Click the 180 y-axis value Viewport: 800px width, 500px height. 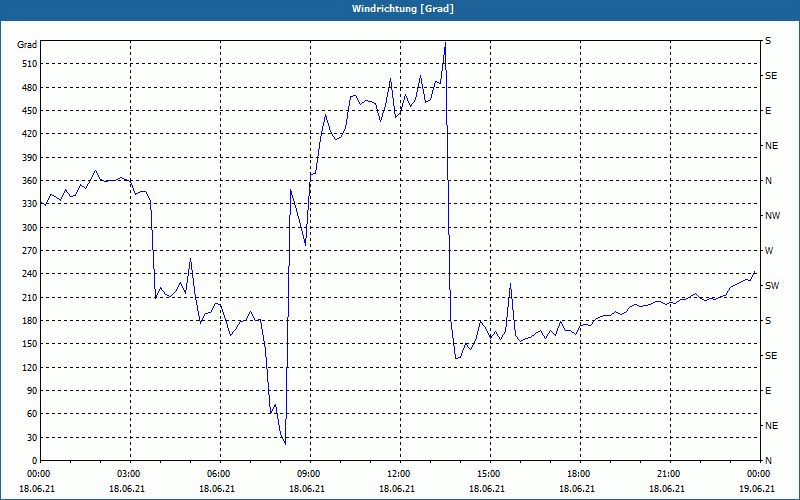coord(30,320)
